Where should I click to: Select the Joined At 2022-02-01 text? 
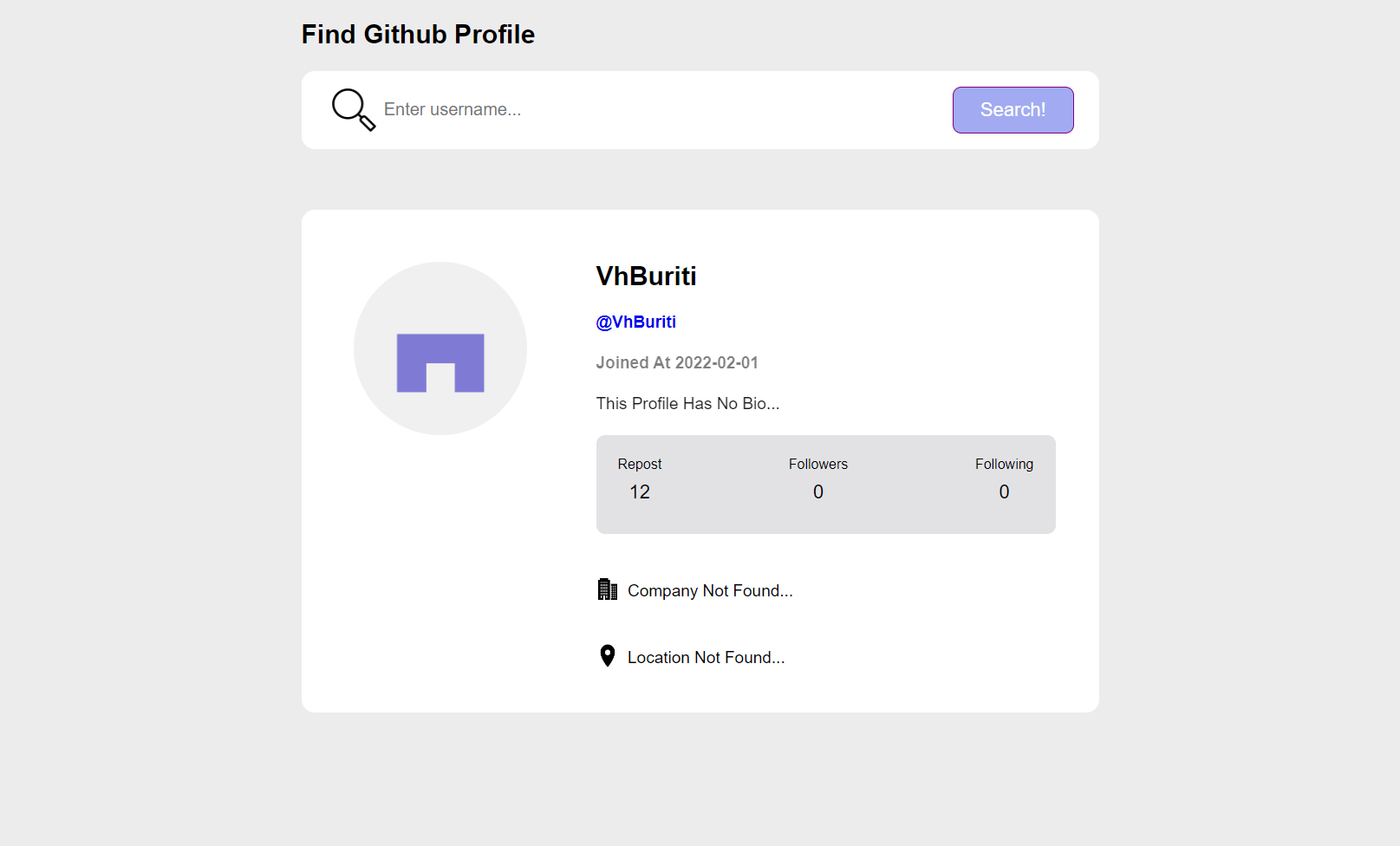click(677, 362)
